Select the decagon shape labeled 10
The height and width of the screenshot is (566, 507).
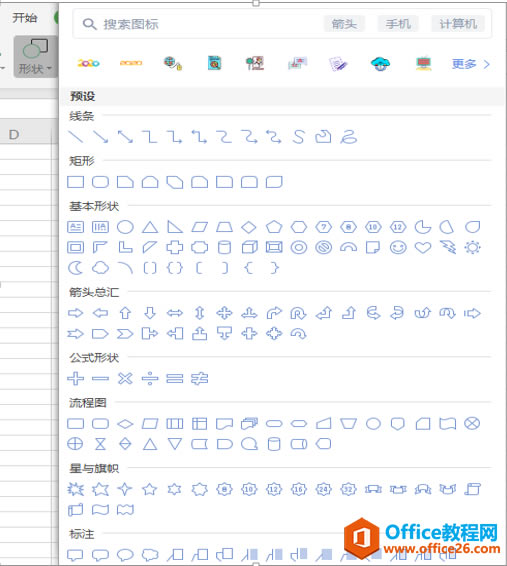click(x=373, y=227)
